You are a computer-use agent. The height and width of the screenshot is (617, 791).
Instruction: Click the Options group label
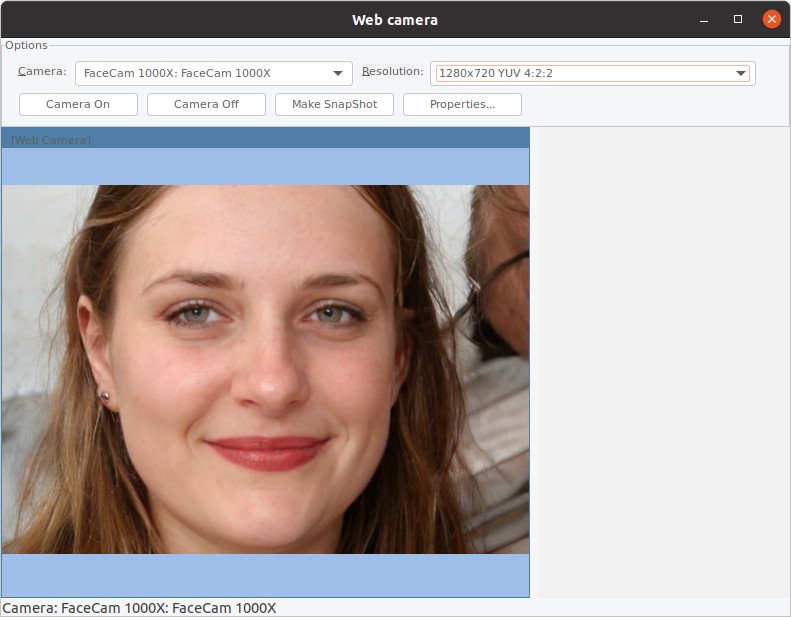pyautogui.click(x=26, y=45)
